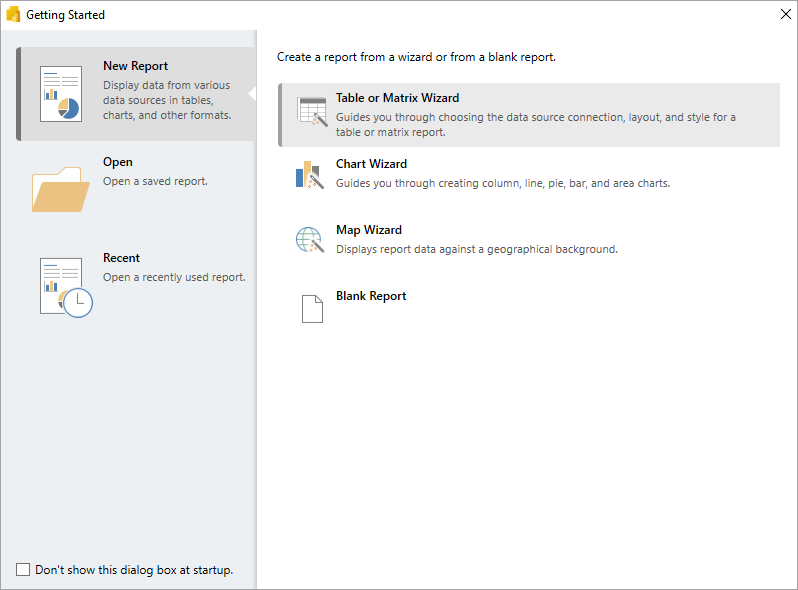Click the Chart Wizard bar chart icon
Image resolution: width=798 pixels, height=590 pixels.
[x=309, y=175]
